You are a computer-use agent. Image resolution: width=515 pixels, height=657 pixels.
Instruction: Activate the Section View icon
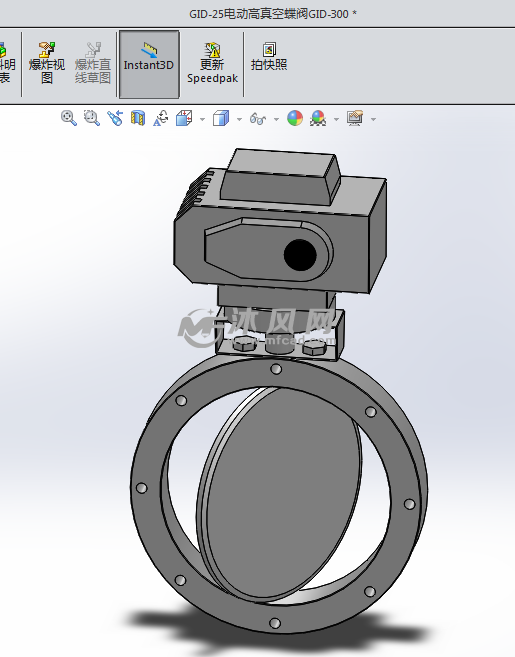coord(137,118)
